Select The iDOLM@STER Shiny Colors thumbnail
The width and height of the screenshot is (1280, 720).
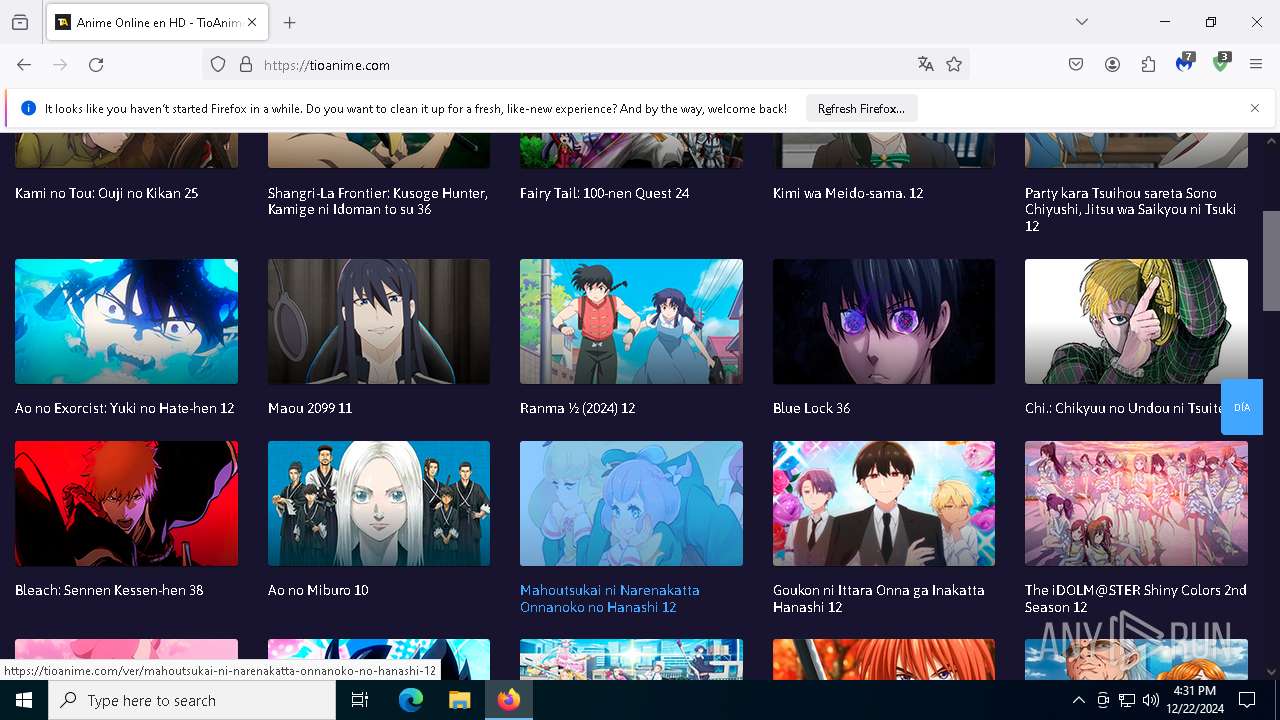(1136, 503)
